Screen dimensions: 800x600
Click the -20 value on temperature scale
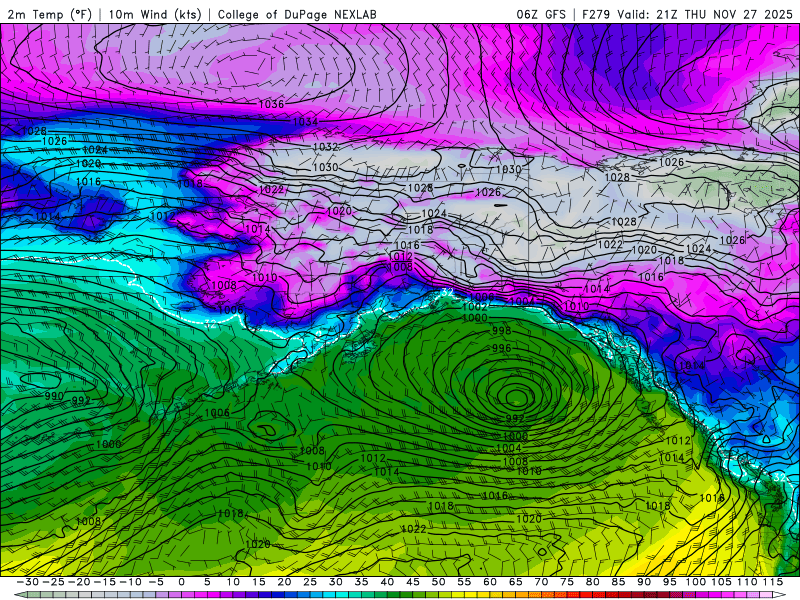click(79, 582)
